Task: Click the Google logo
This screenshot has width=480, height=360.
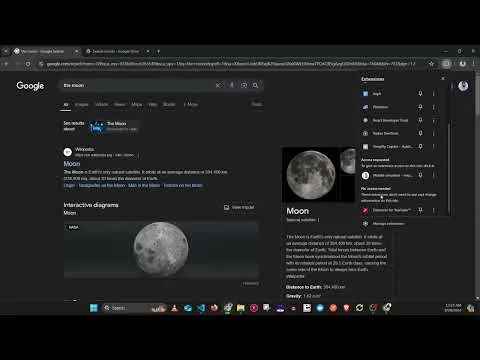Action: (x=30, y=86)
